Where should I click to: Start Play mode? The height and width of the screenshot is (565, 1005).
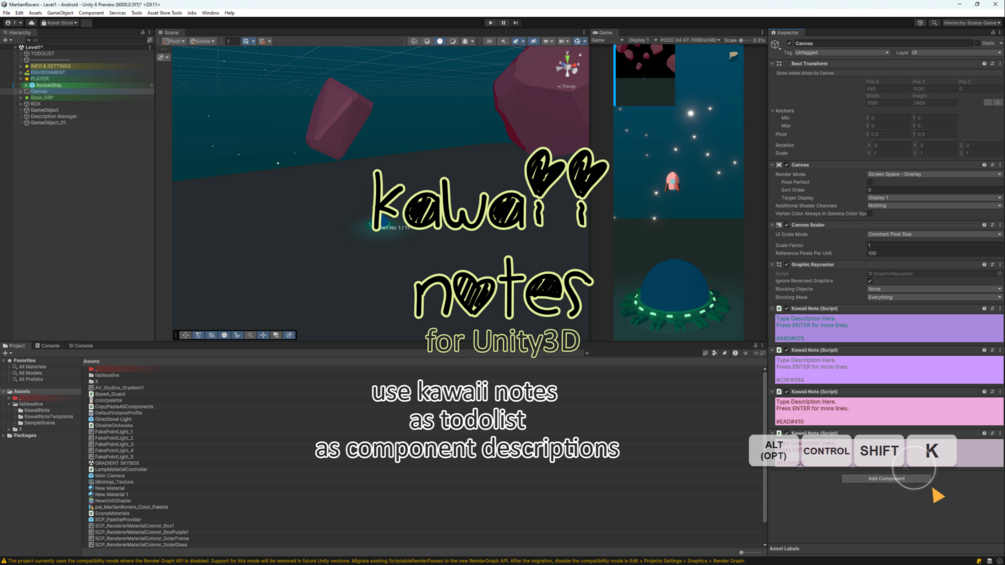pos(491,22)
